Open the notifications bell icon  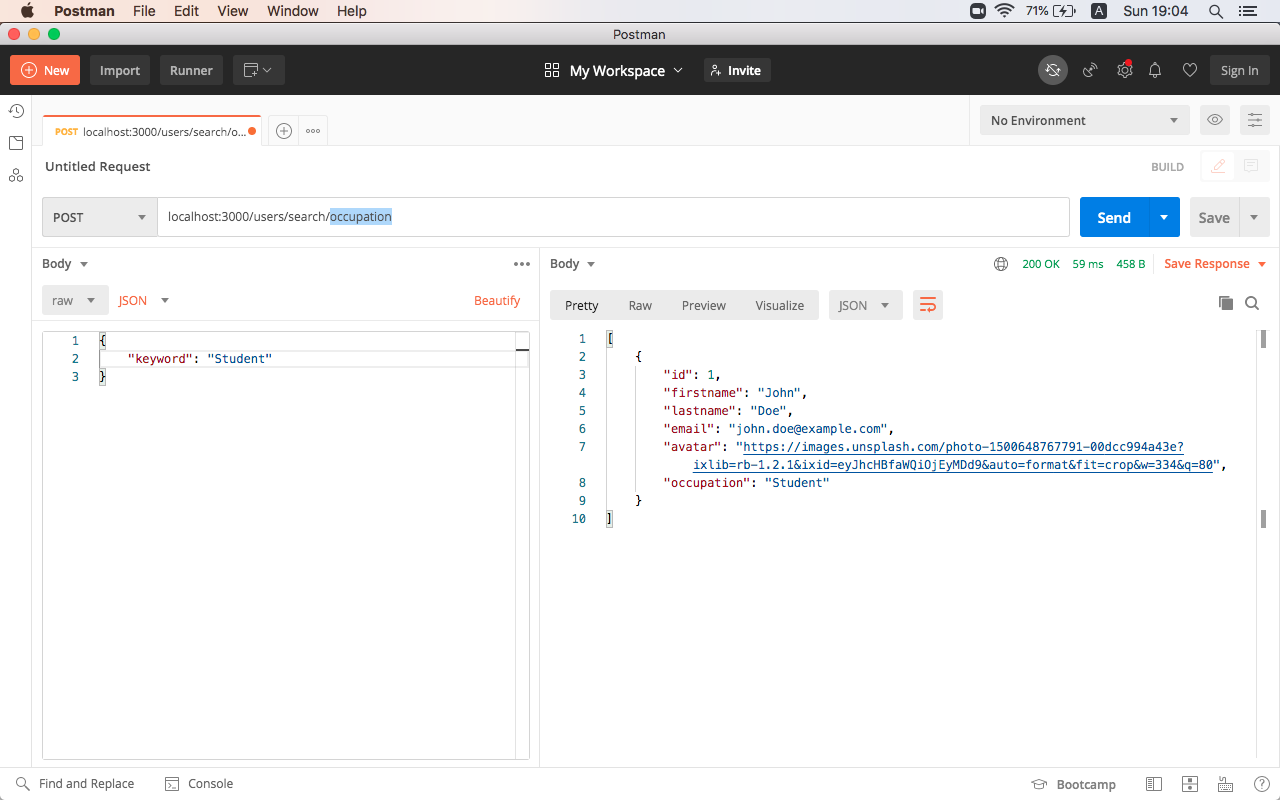coord(1155,70)
